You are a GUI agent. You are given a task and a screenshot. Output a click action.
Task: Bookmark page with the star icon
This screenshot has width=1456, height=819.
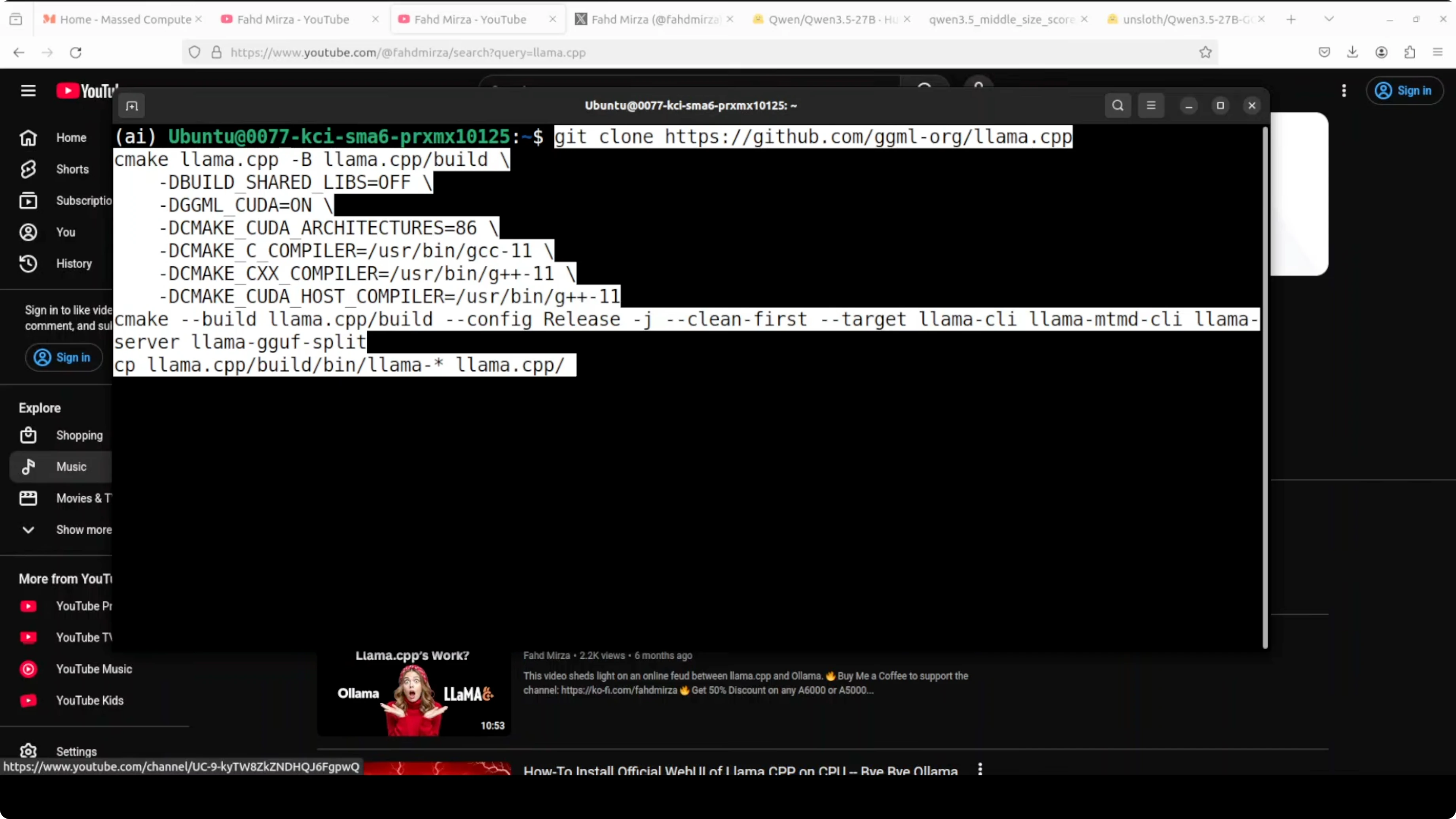[x=1205, y=53]
